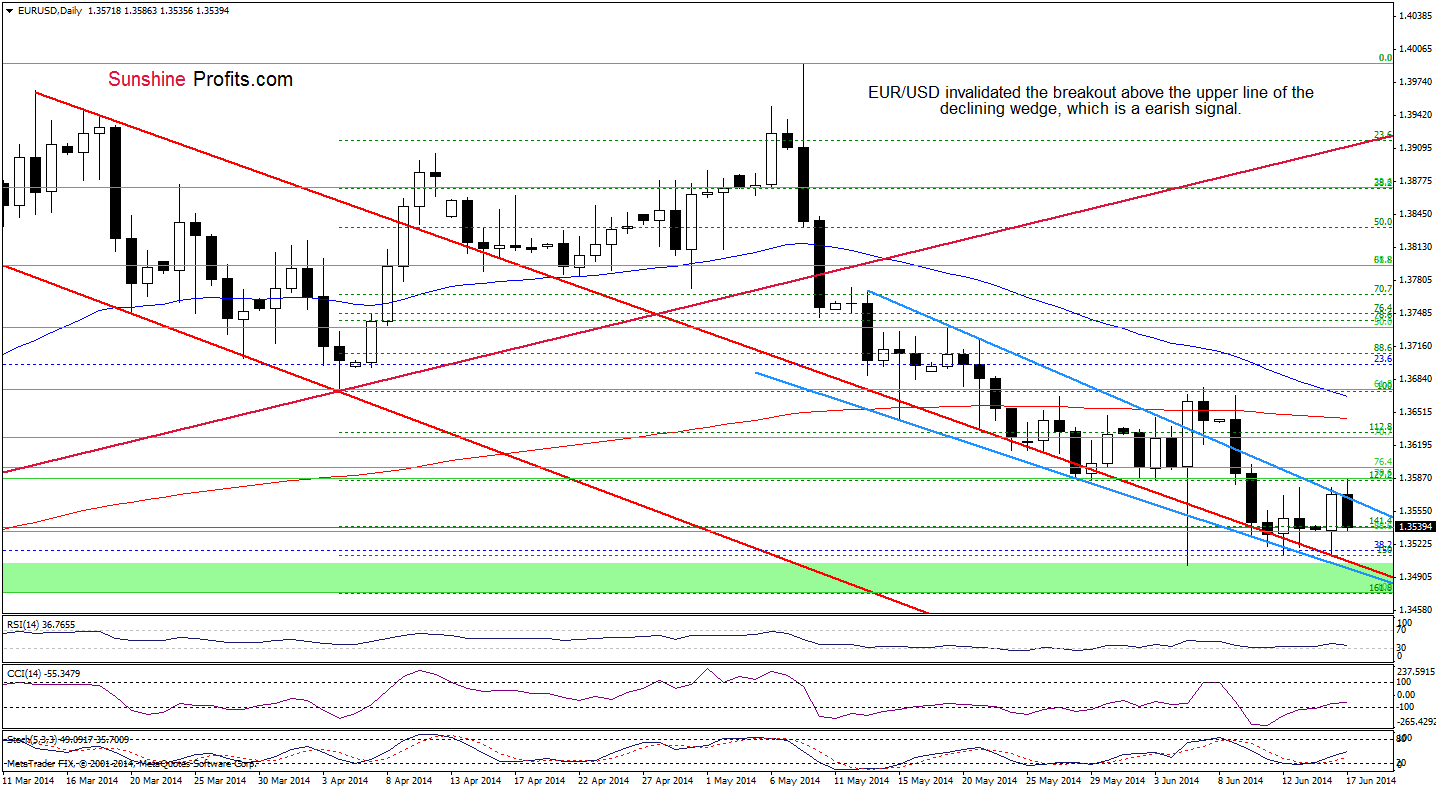Select the RSI(14) 36.7655 indicator label

pyautogui.click(x=39, y=623)
